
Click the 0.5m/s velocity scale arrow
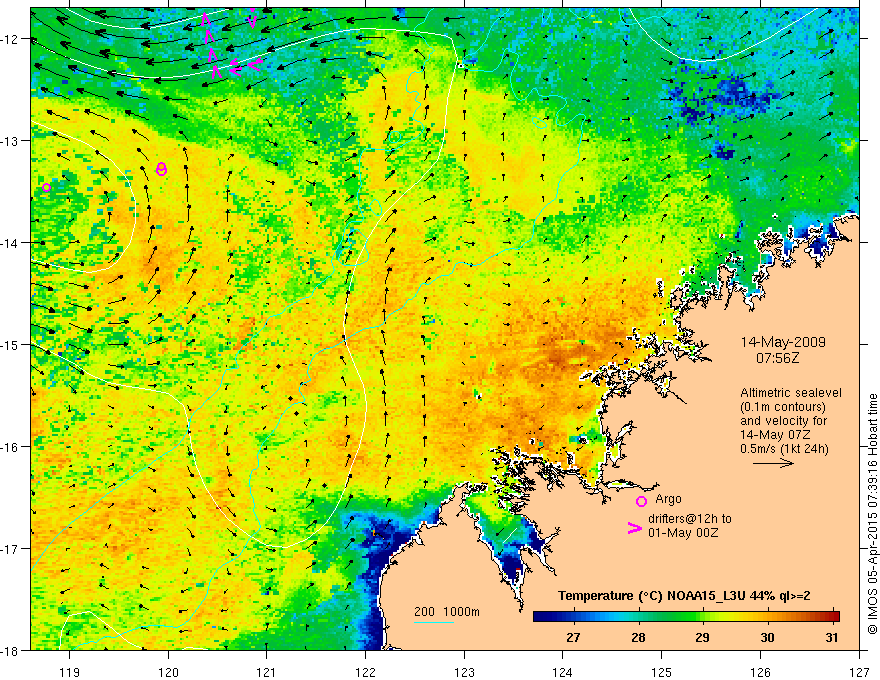coord(773,463)
